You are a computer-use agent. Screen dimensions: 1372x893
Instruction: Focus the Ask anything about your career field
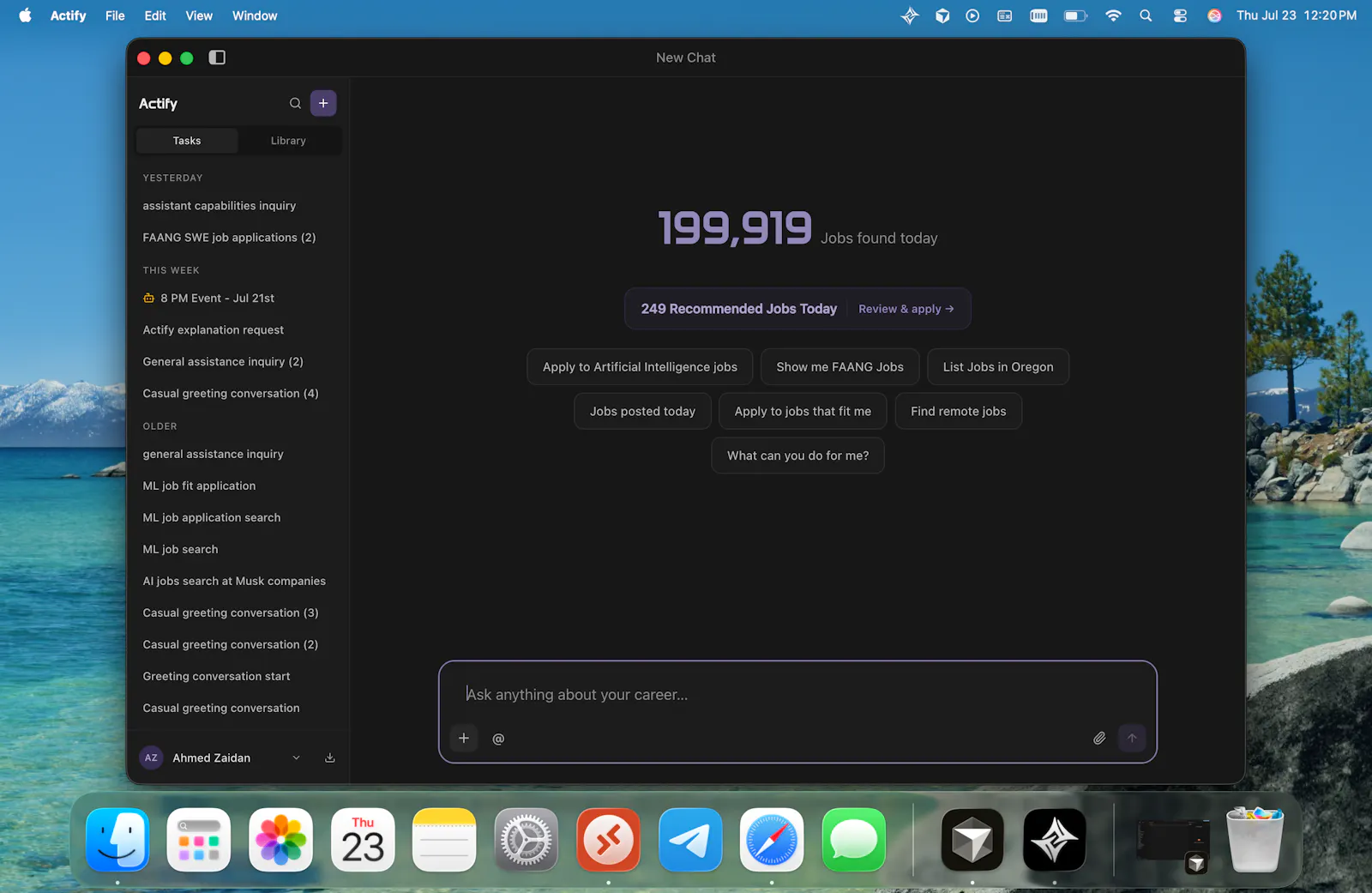point(797,694)
